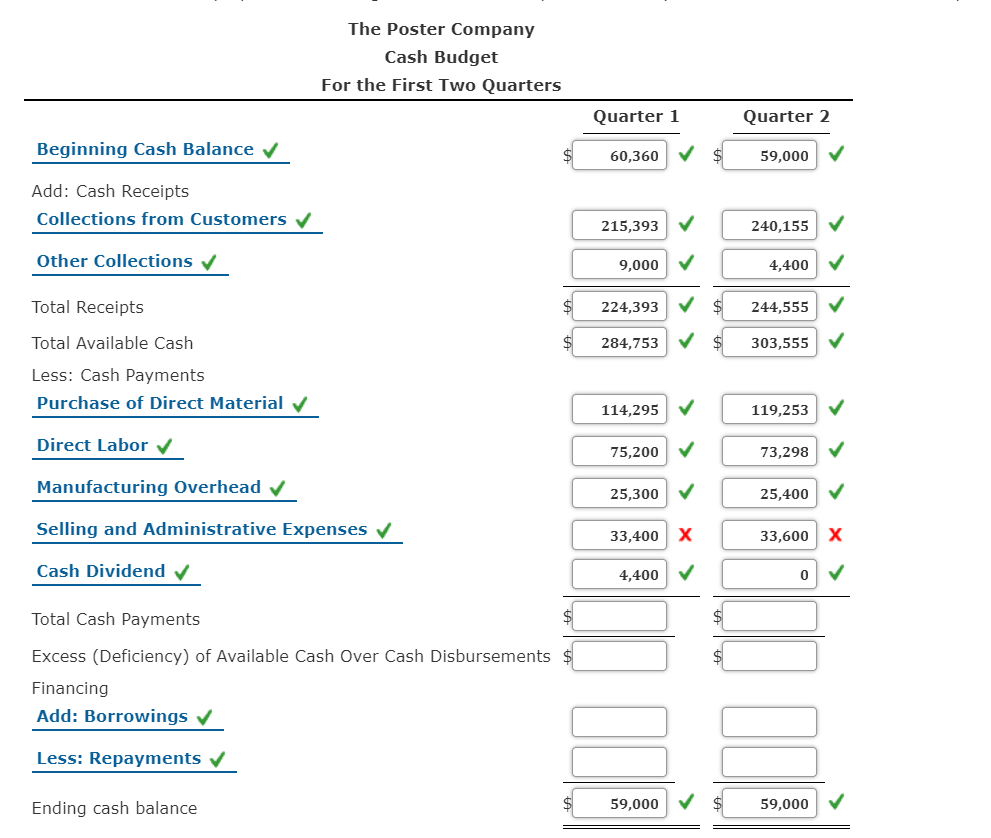Click the red X beside Quarter 2 Selling expenses
The image size is (991, 838).
click(836, 535)
